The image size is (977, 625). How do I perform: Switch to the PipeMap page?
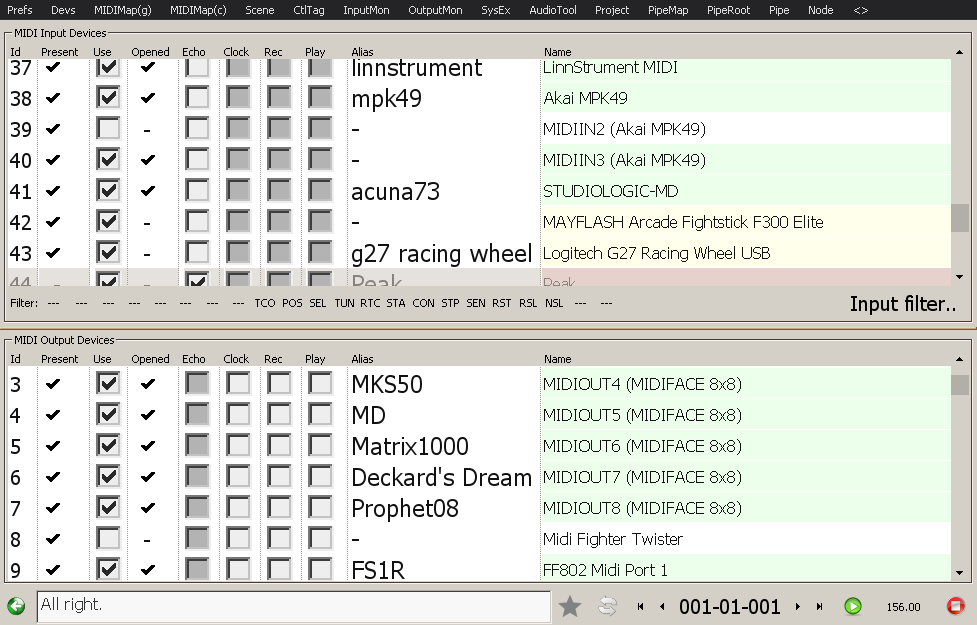click(668, 10)
